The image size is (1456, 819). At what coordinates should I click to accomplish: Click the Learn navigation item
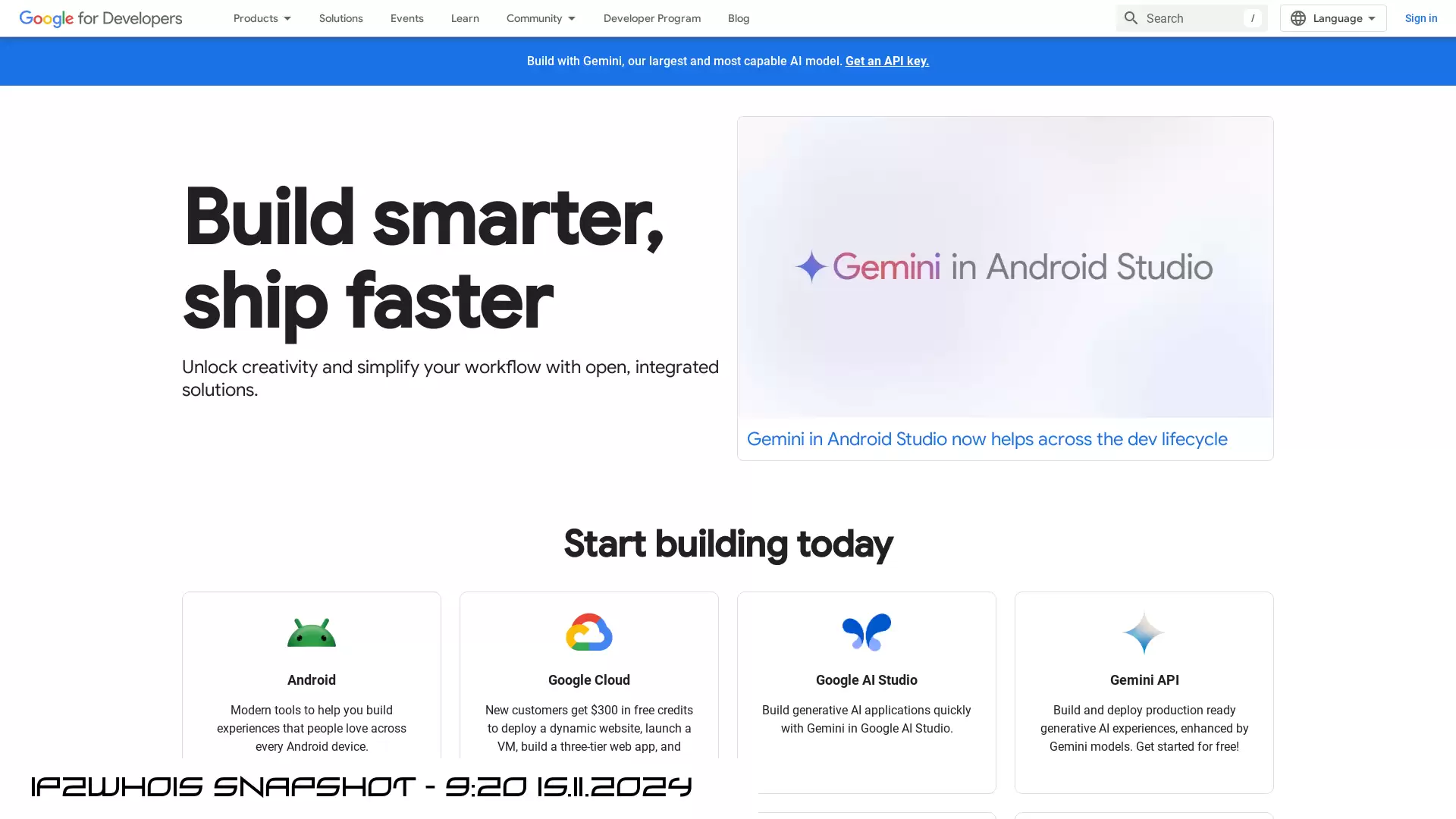point(465,18)
